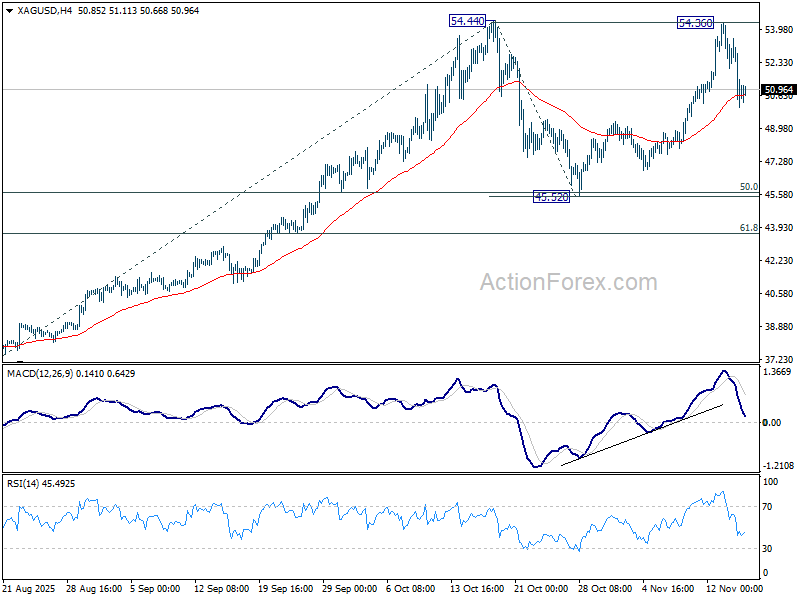Click the 53.980 price axis value
This screenshot has width=800, height=600.
point(778,30)
